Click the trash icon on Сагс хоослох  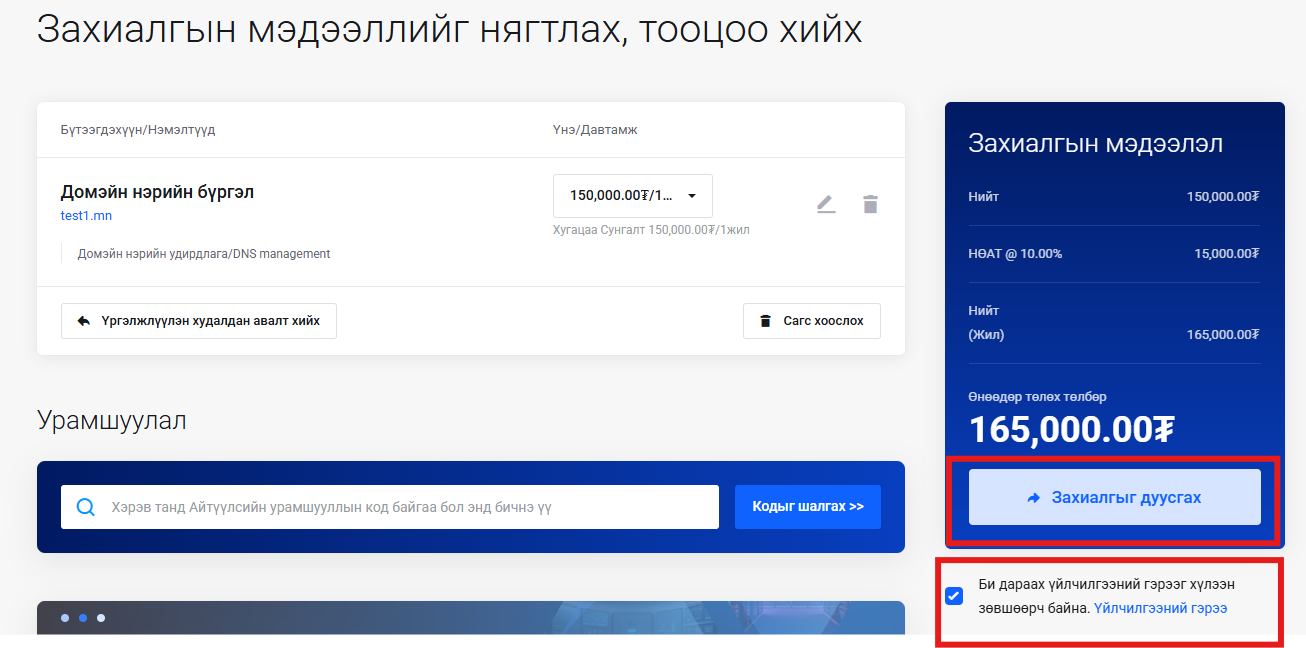(765, 321)
